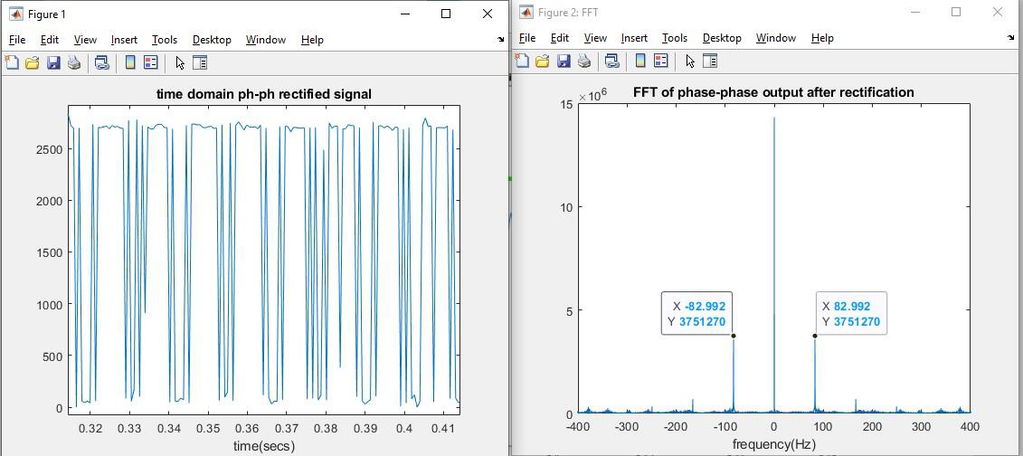Screen dimensions: 1023x456
Task: Click 'time(secs)' x-axis label
Action: 264,446
